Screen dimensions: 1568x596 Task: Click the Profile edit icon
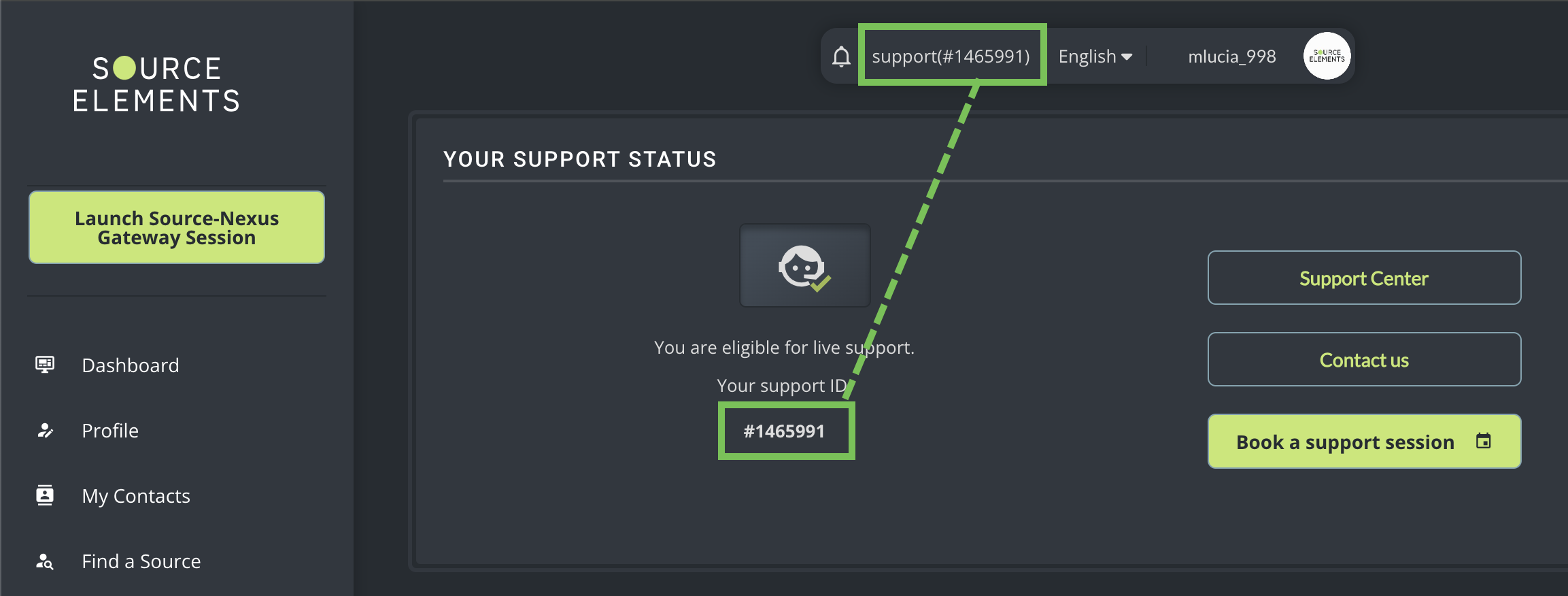point(45,430)
